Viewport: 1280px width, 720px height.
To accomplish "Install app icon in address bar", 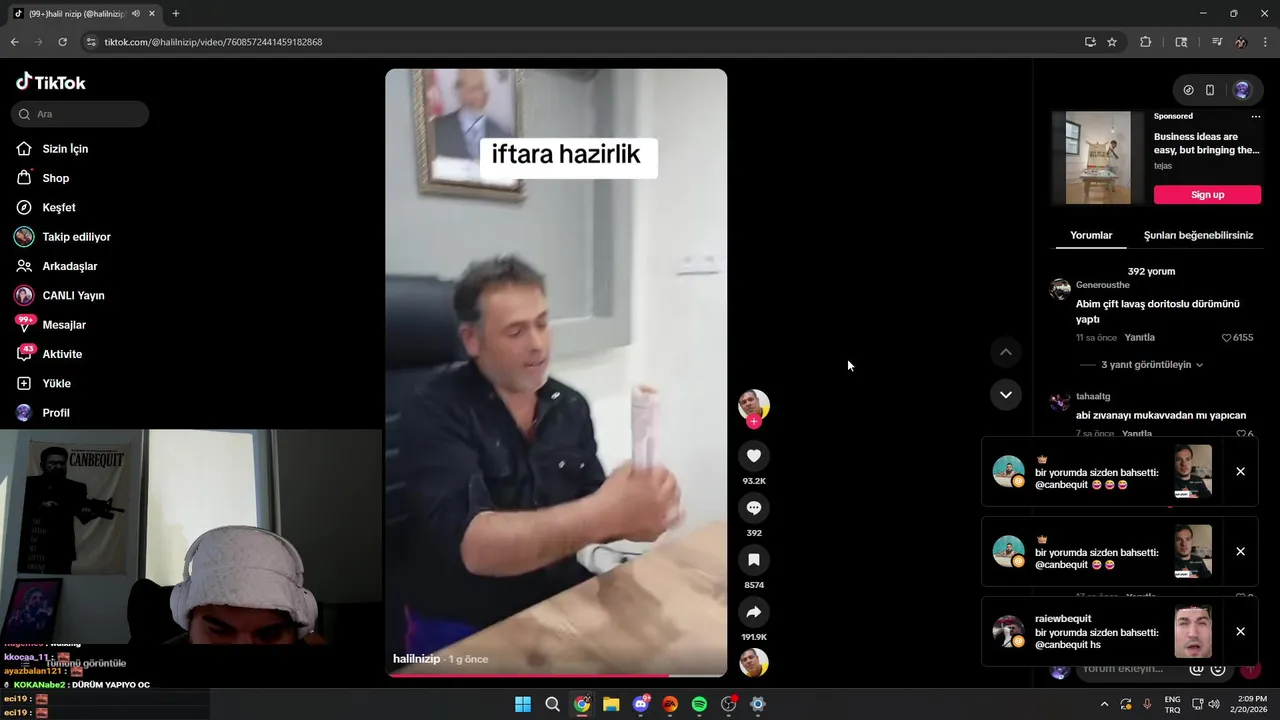I will coord(1090,42).
